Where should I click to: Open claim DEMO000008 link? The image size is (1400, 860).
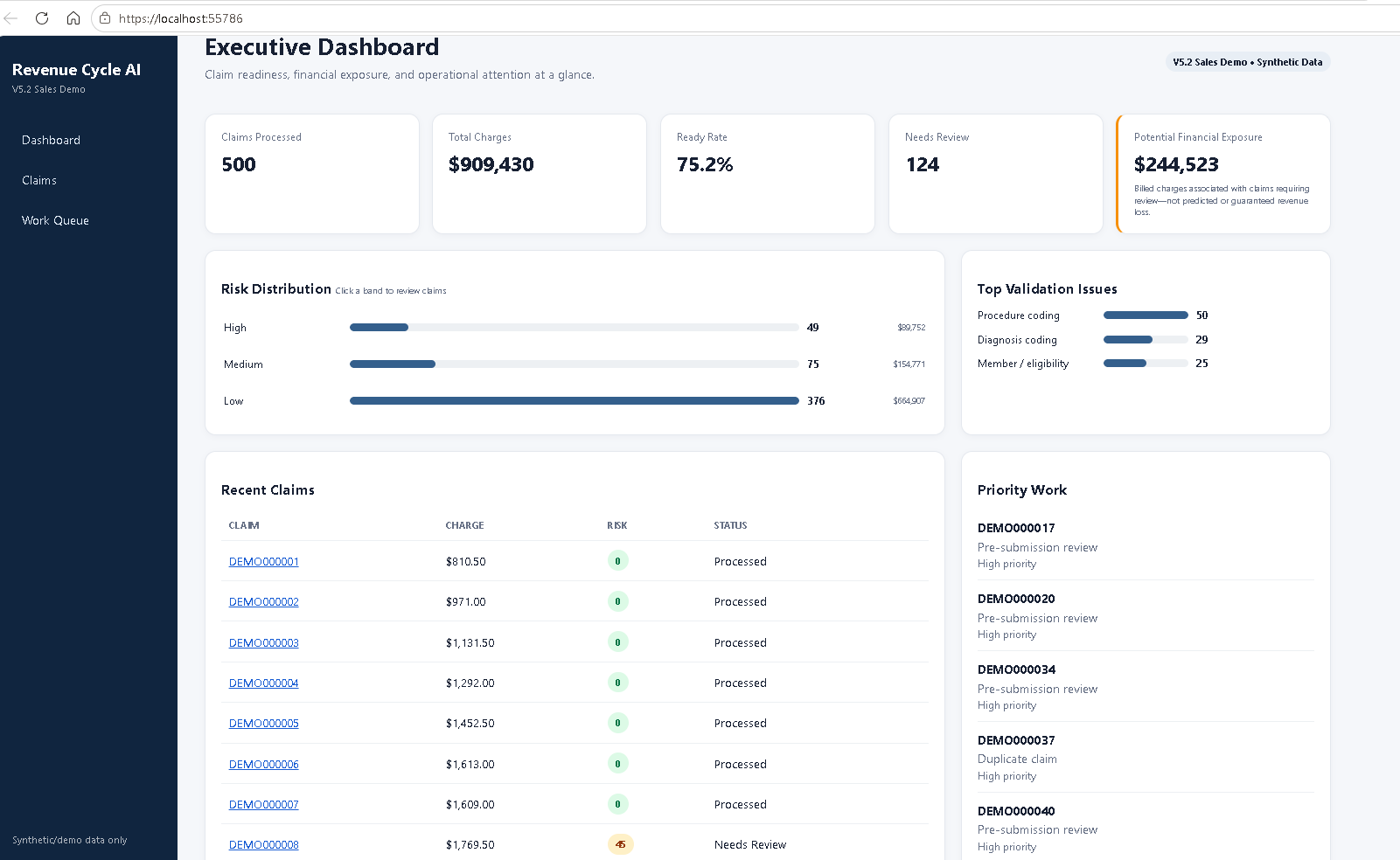[x=263, y=845]
